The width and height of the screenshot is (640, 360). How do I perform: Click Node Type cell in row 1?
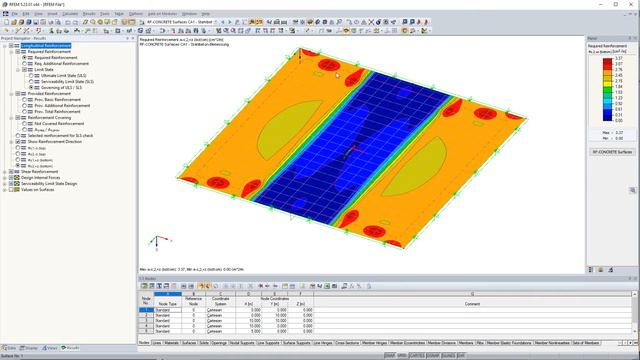(x=167, y=310)
